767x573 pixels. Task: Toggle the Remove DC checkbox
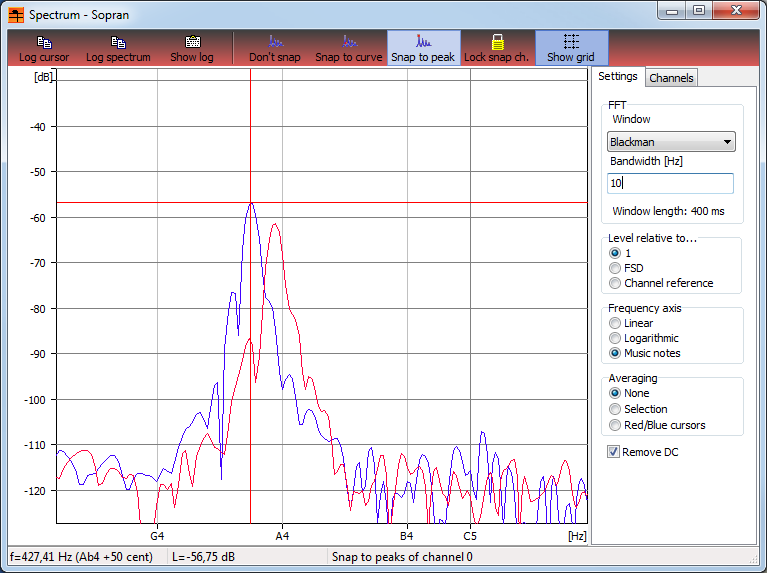pyautogui.click(x=613, y=452)
